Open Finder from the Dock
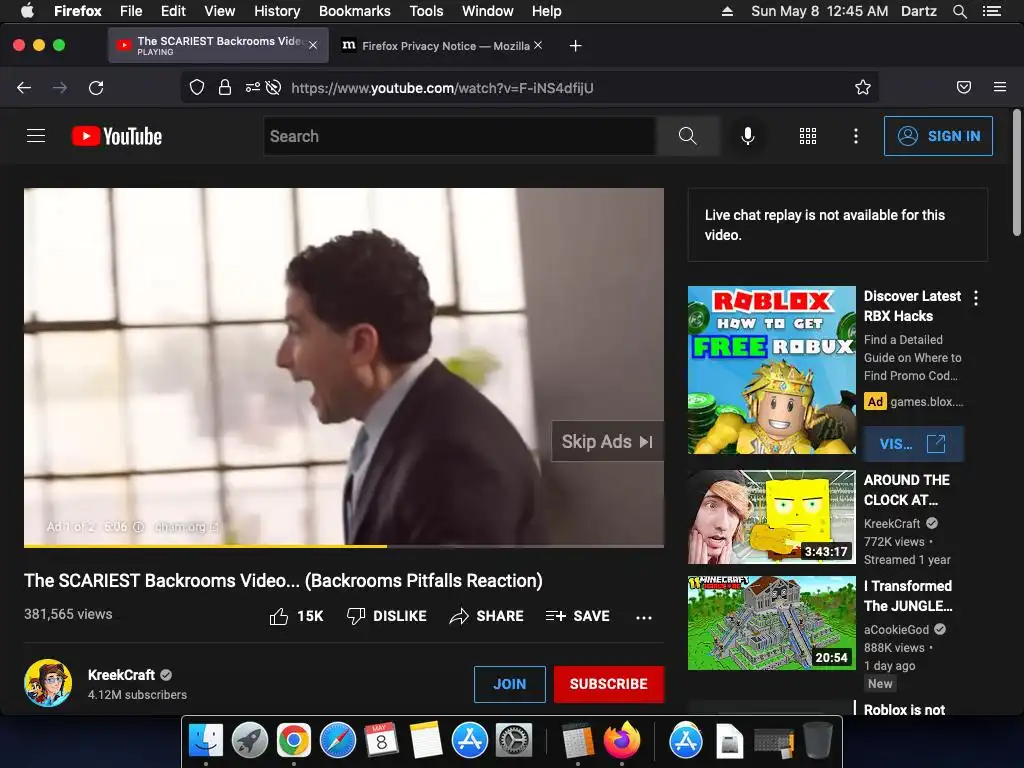1024x768 pixels. [x=206, y=741]
